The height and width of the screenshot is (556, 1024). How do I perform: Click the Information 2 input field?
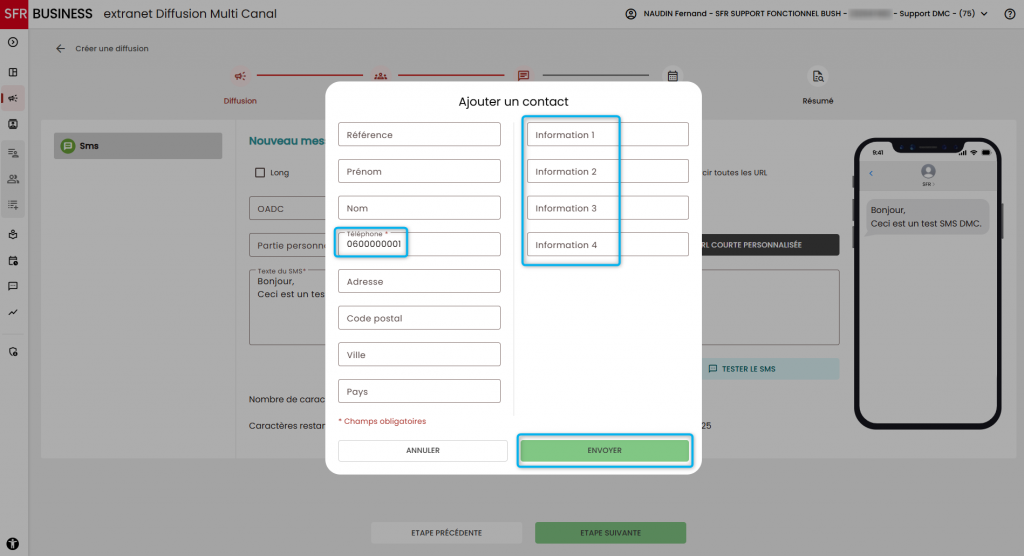click(607, 171)
